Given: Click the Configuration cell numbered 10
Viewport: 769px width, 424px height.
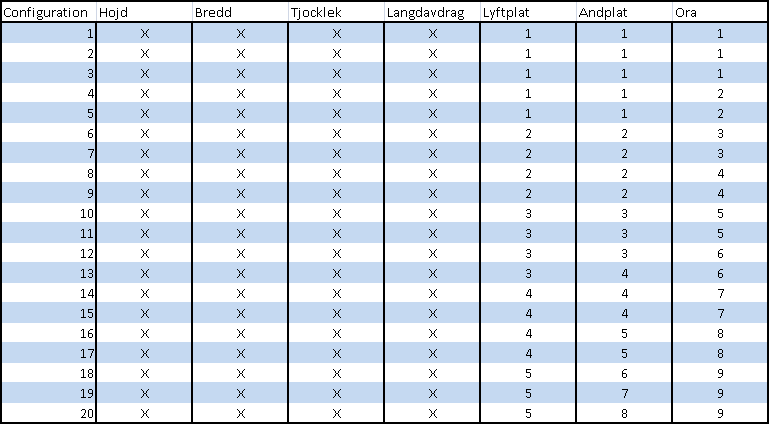Looking at the screenshot, I should pos(49,213).
